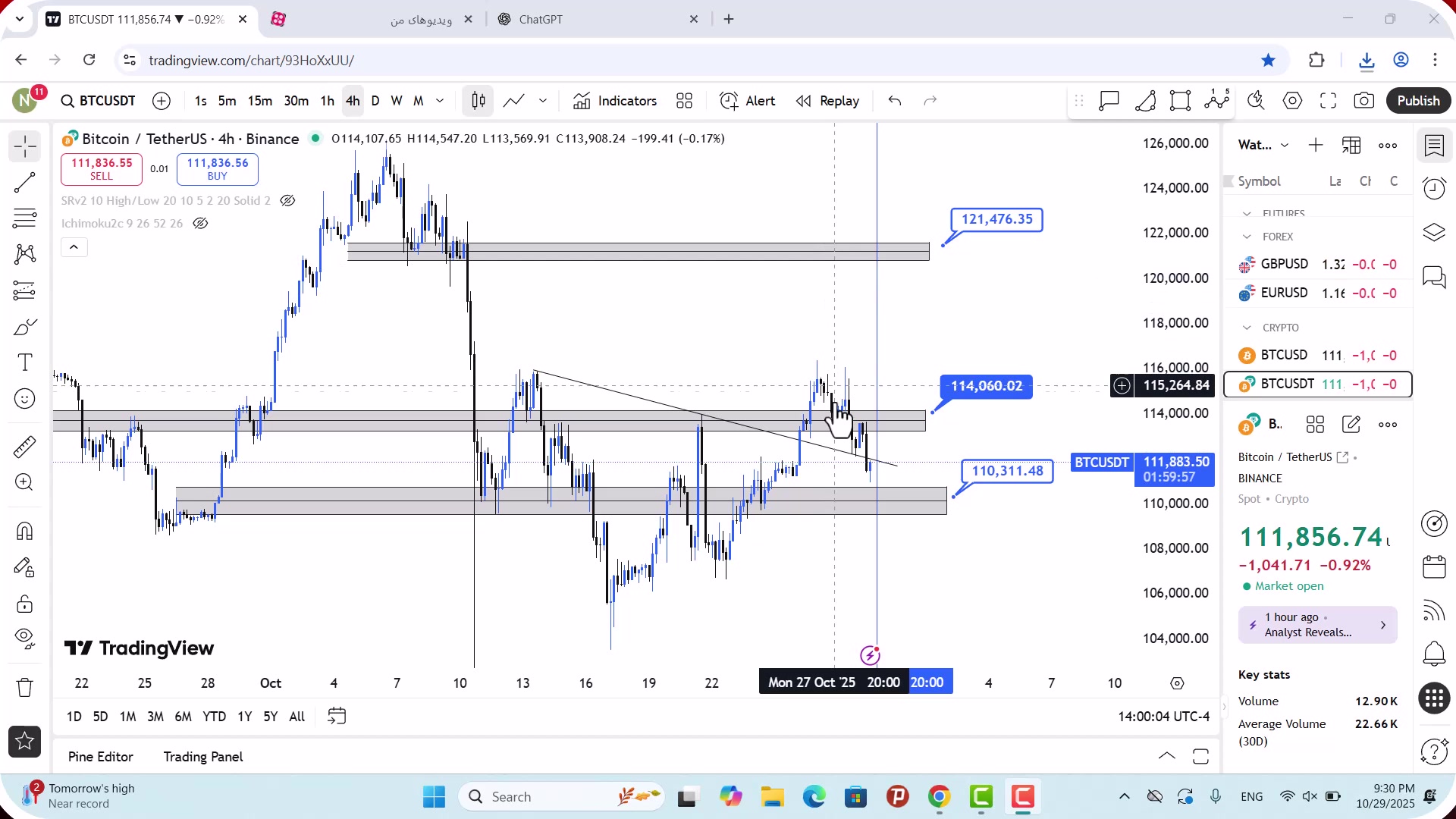Screen dimensions: 1456x819
Task: Switch to the 5m timeframe
Action: coord(227,101)
